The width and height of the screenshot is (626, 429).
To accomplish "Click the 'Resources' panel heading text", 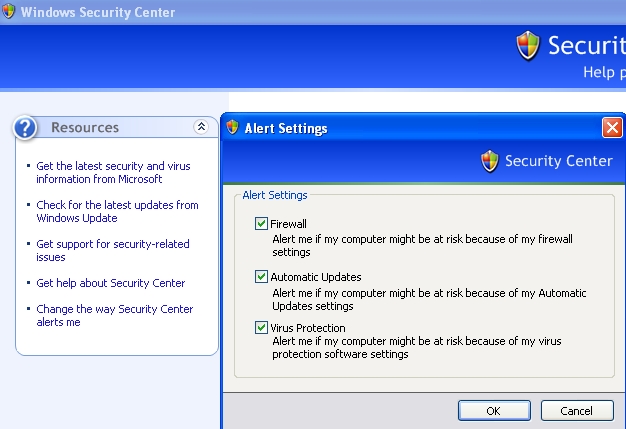I will pos(85,127).
